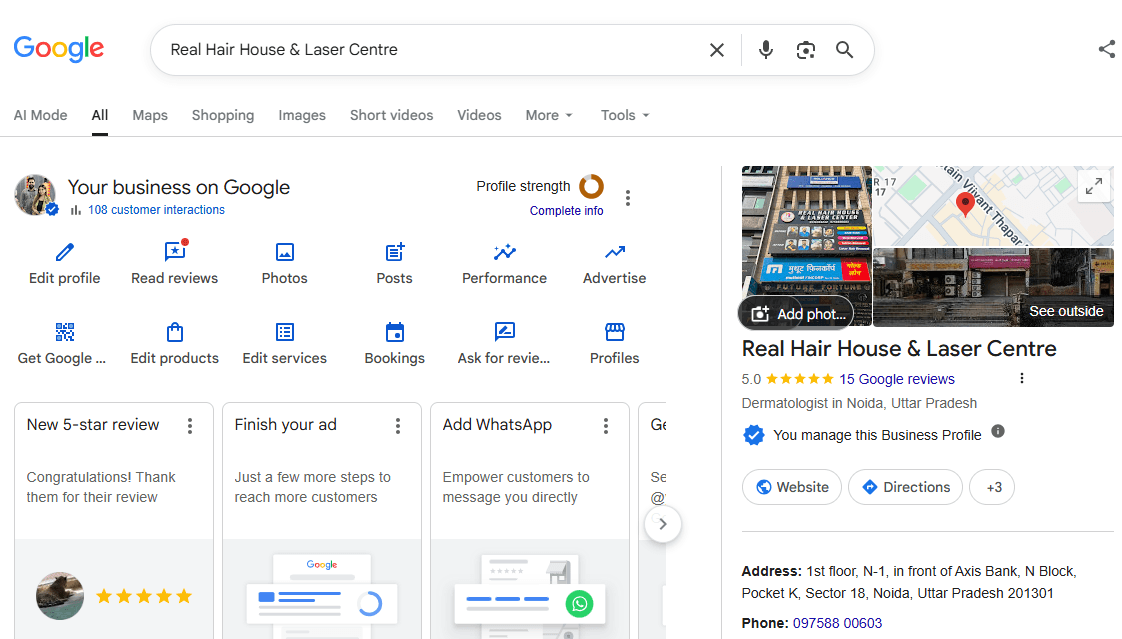This screenshot has width=1122, height=639.
Task: Click the share icon at top right
Action: (x=1107, y=49)
